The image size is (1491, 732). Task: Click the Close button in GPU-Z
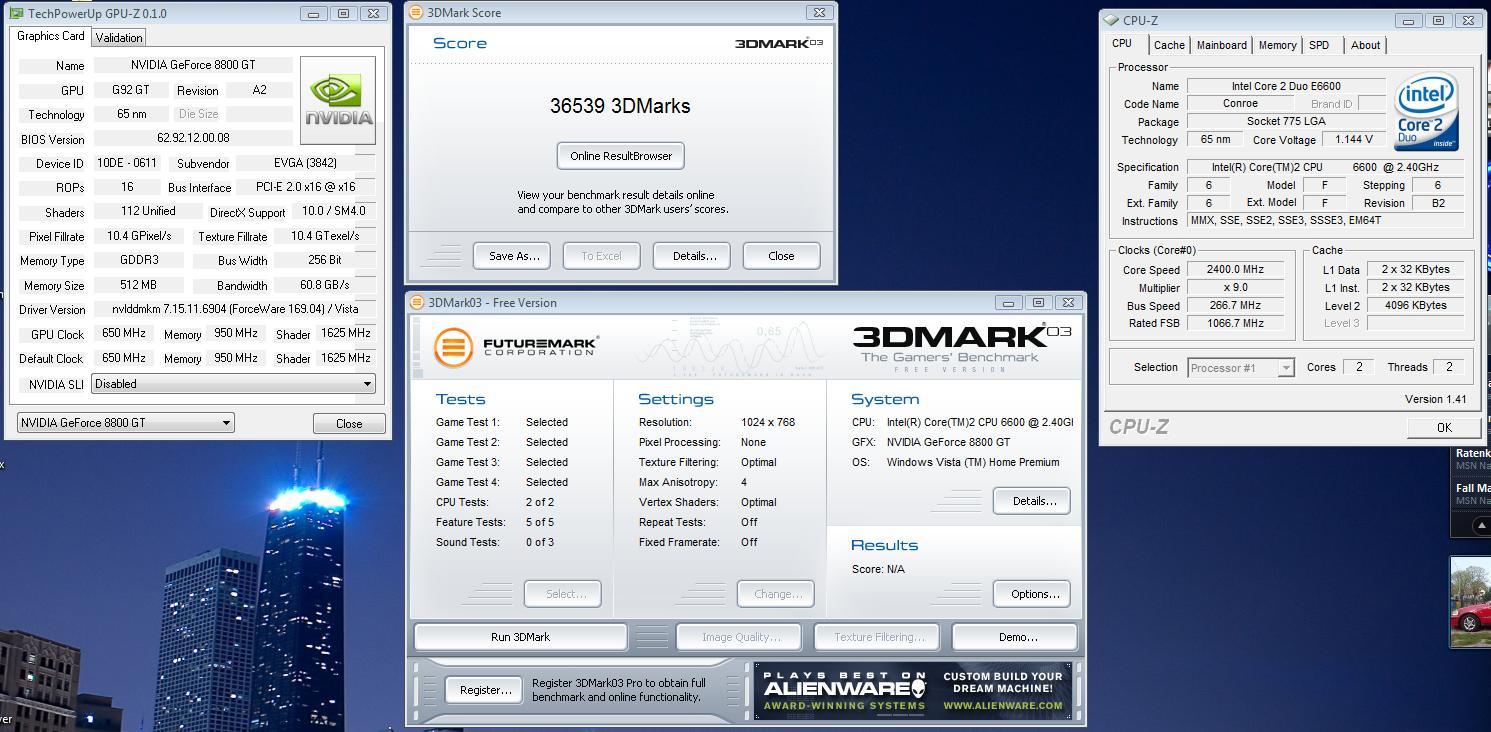click(x=349, y=424)
